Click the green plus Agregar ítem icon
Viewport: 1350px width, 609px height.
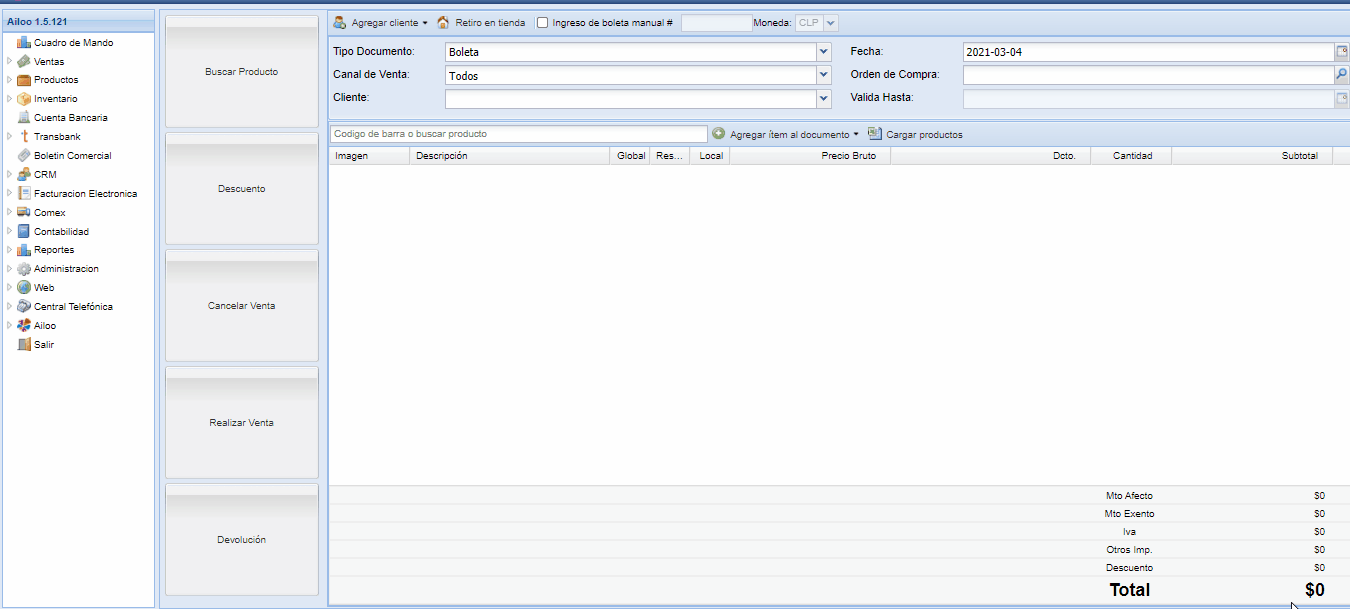click(718, 133)
